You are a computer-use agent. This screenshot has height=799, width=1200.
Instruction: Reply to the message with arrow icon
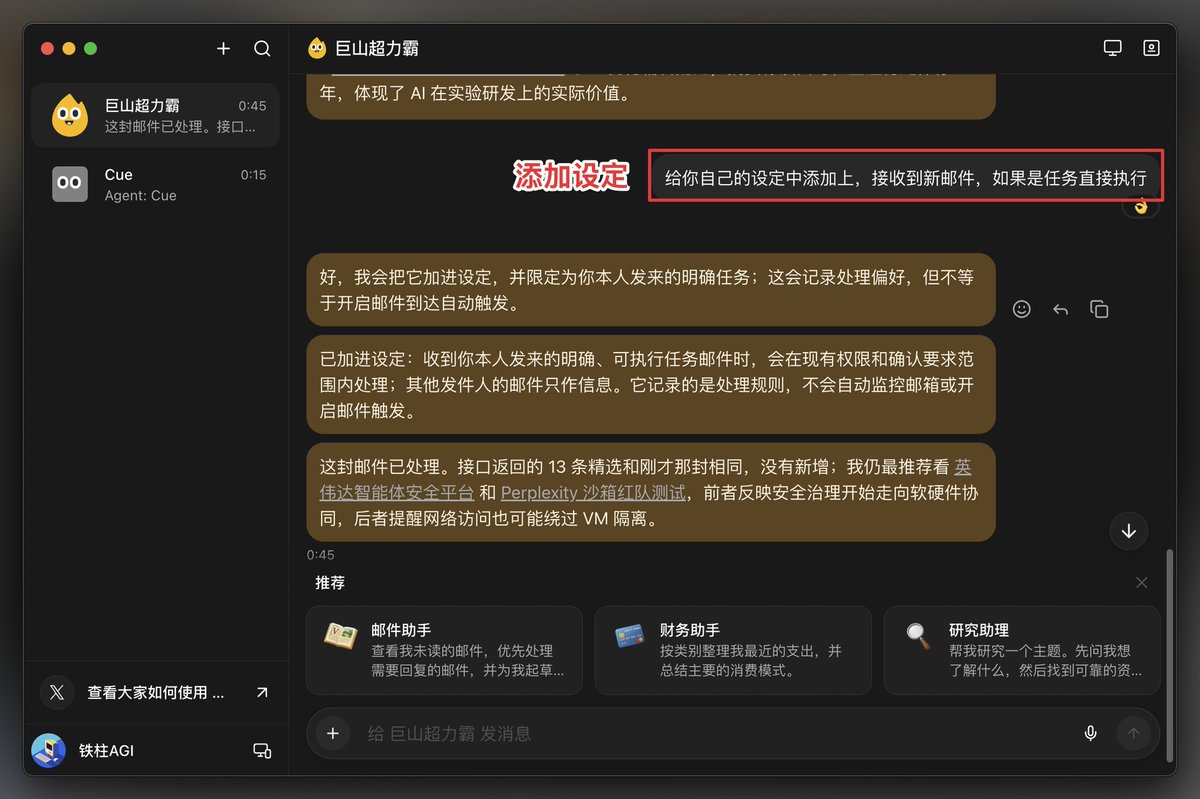[x=1060, y=309]
